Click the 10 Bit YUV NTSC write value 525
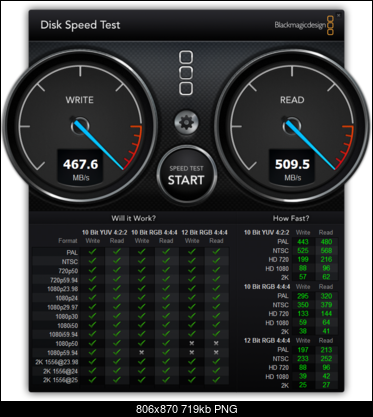Image resolution: width=373 pixels, height=417 pixels. pyautogui.click(x=303, y=251)
